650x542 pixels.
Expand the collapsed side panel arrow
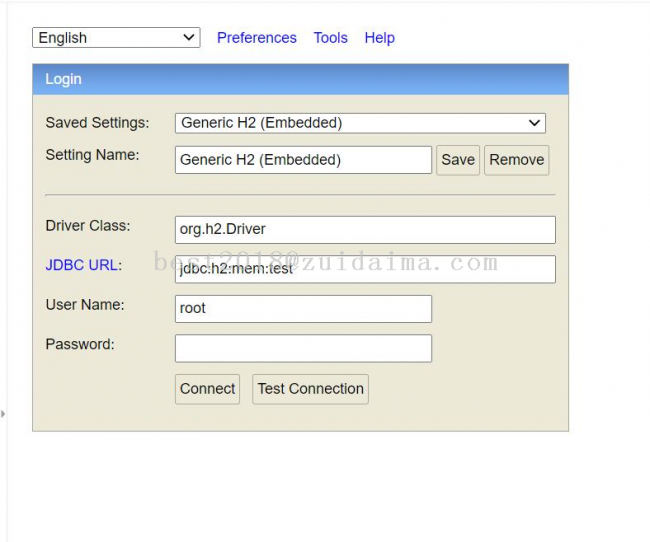click(x=3, y=413)
